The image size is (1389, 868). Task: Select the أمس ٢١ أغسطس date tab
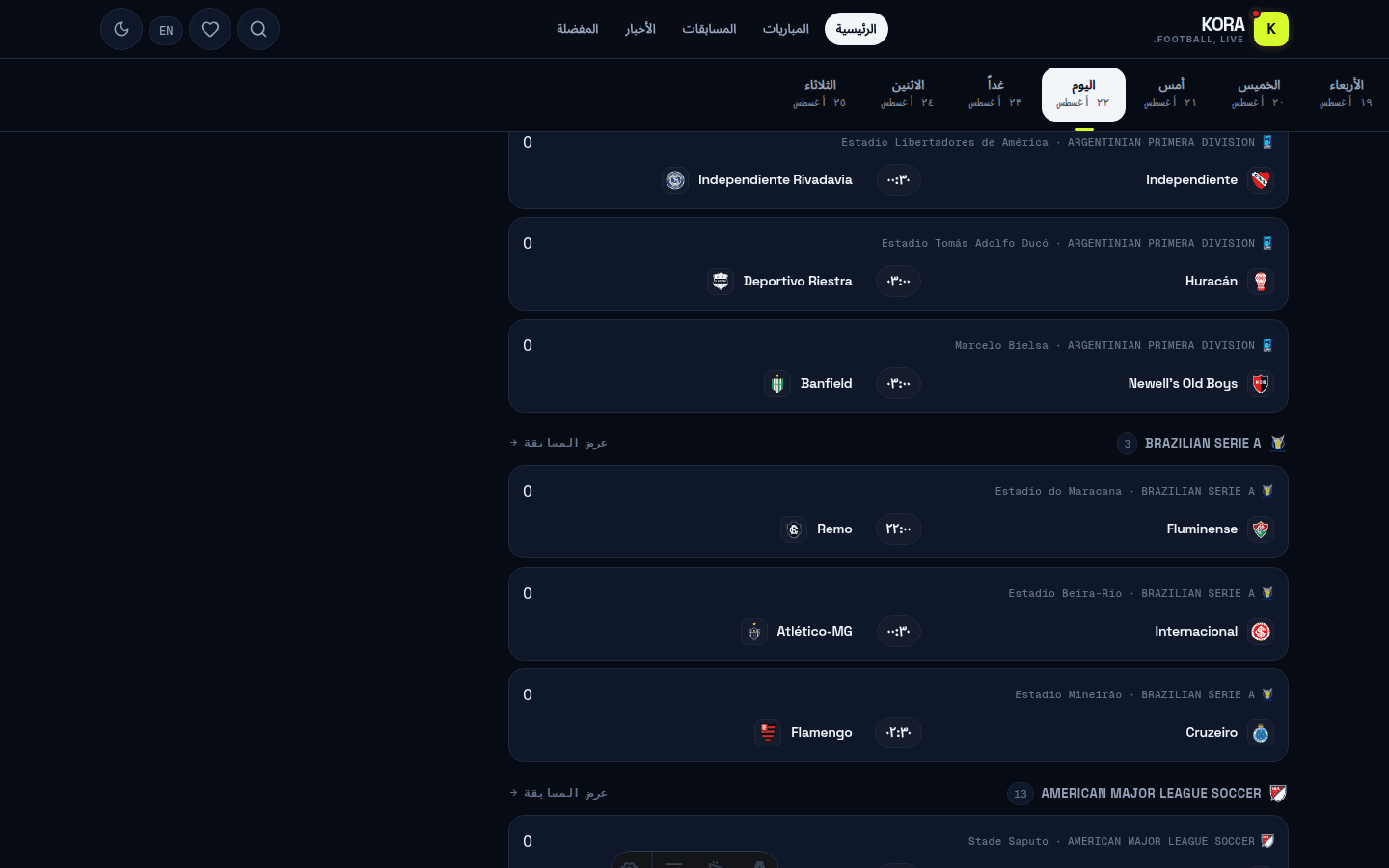pyautogui.click(x=1171, y=94)
